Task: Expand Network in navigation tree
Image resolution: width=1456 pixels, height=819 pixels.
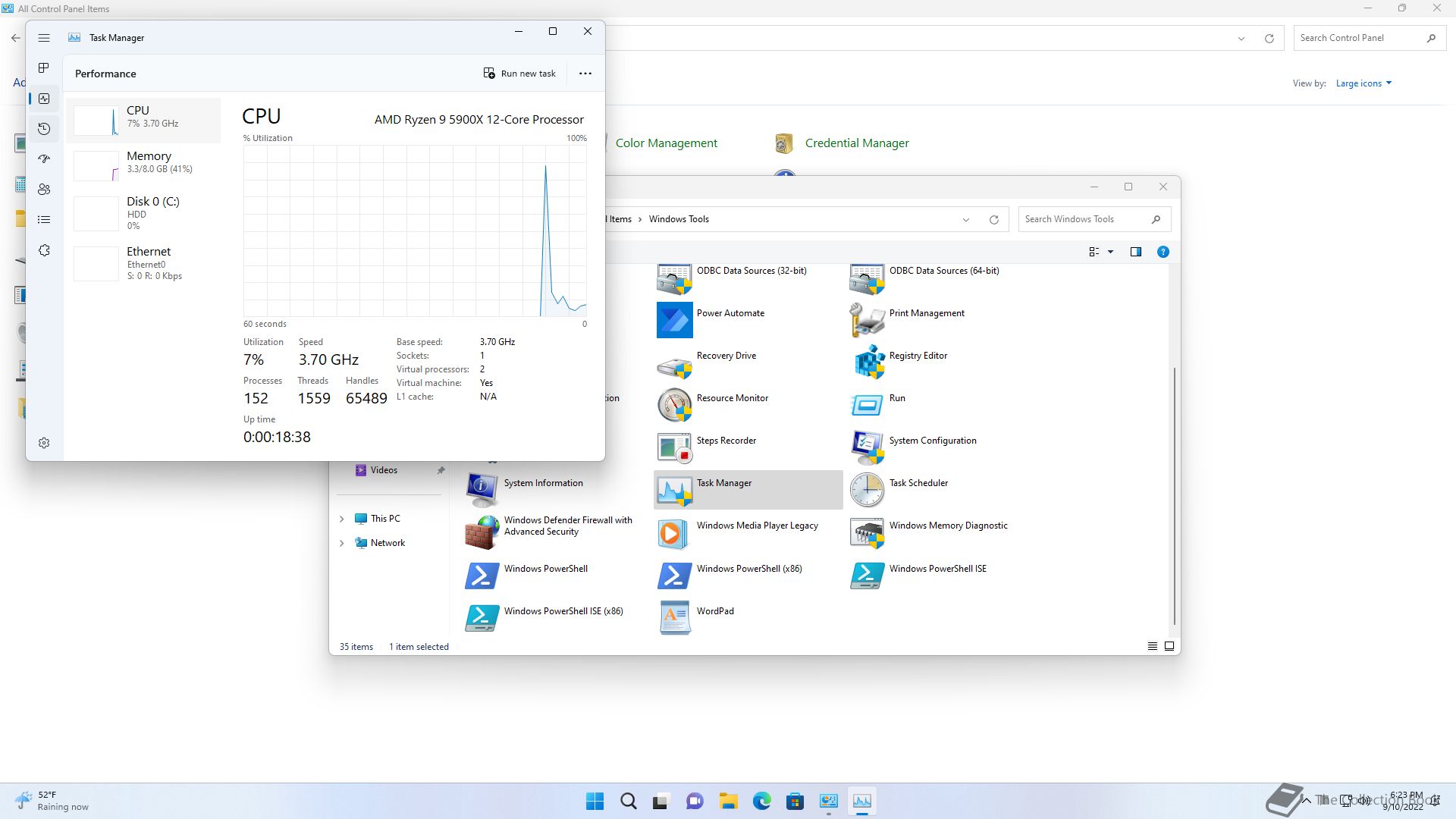Action: click(x=341, y=543)
